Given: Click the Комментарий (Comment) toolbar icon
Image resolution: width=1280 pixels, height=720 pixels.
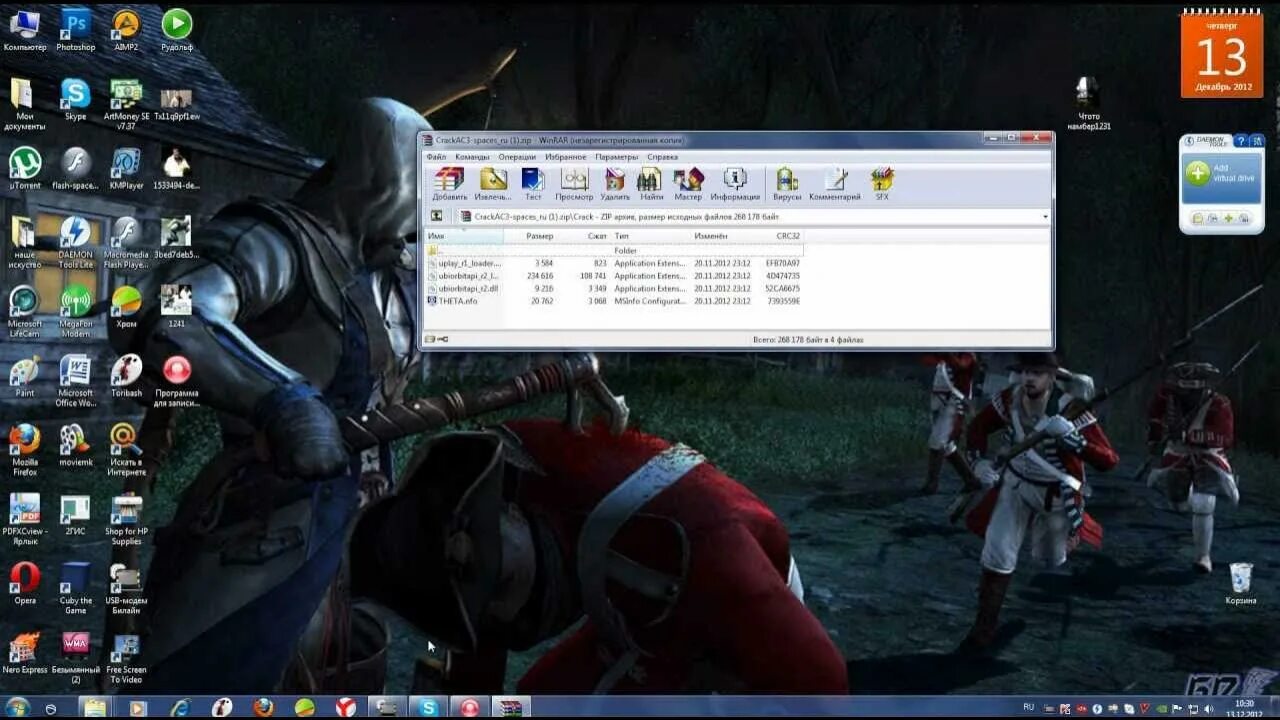Looking at the screenshot, I should pos(835,184).
